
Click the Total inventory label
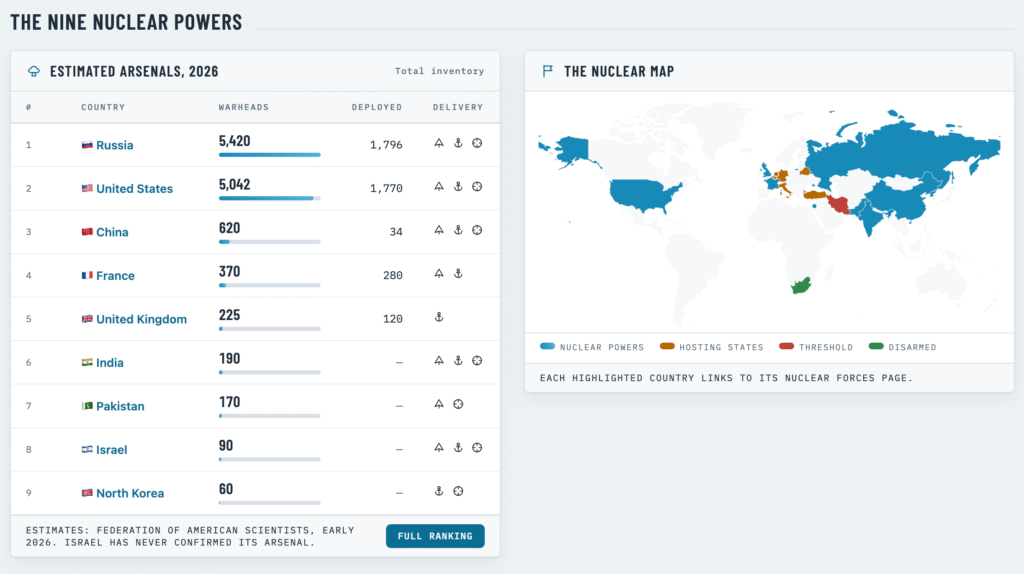click(440, 71)
